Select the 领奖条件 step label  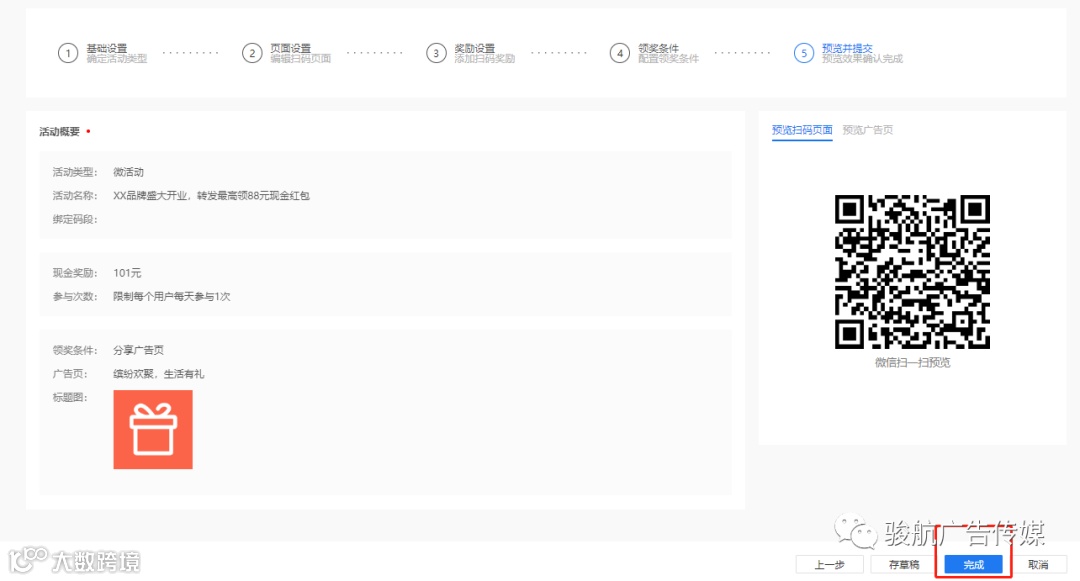pyautogui.click(x=658, y=48)
